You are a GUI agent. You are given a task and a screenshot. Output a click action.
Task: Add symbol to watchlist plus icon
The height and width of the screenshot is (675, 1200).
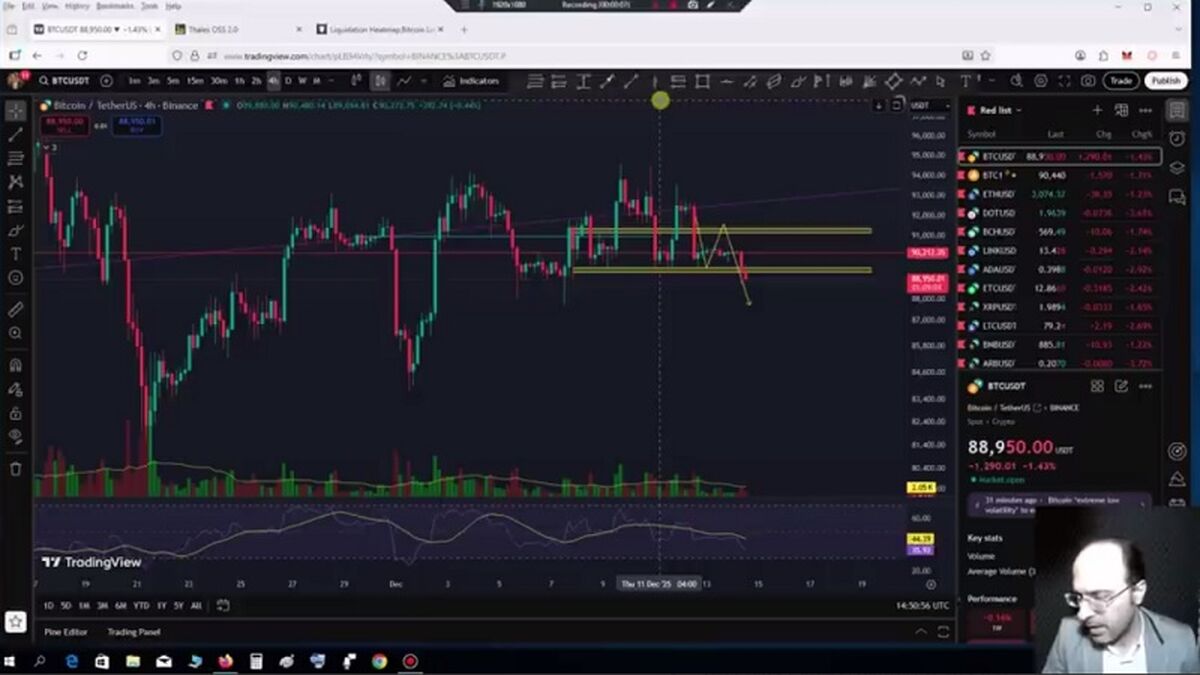point(1097,110)
